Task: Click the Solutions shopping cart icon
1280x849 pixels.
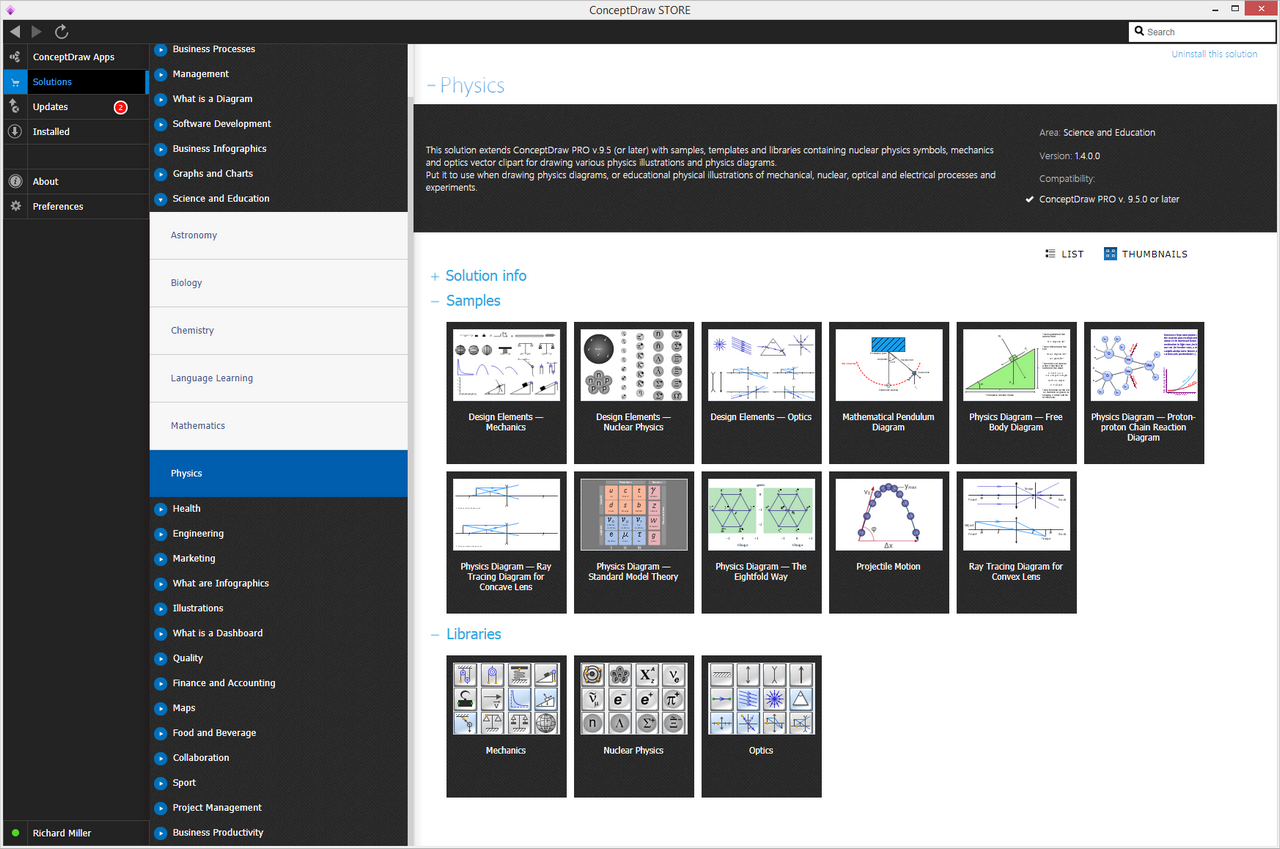Action: (15, 82)
